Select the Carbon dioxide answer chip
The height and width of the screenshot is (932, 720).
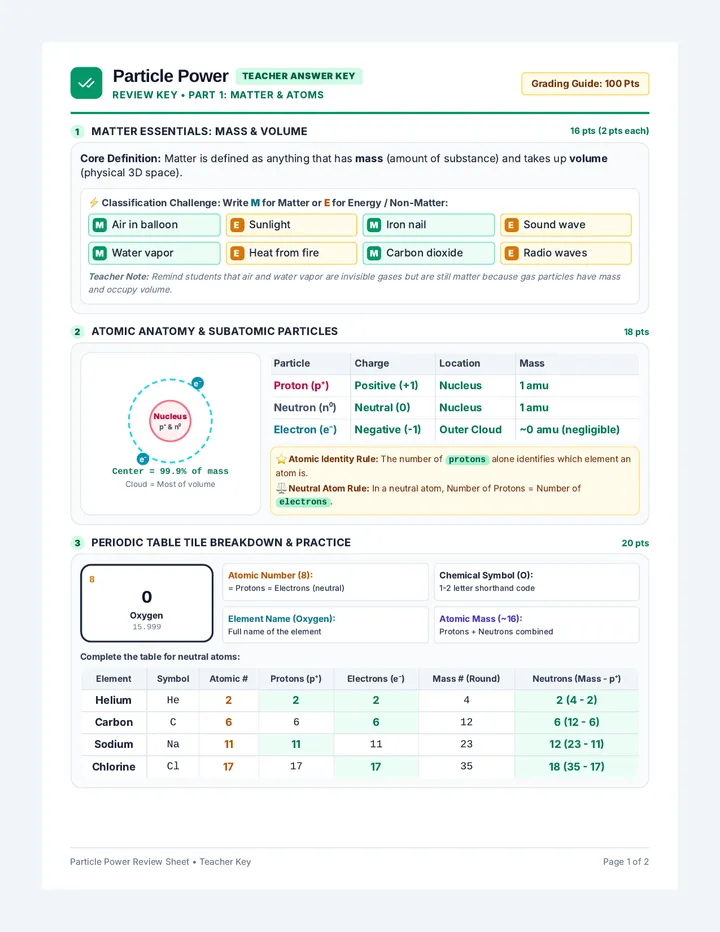(429, 253)
